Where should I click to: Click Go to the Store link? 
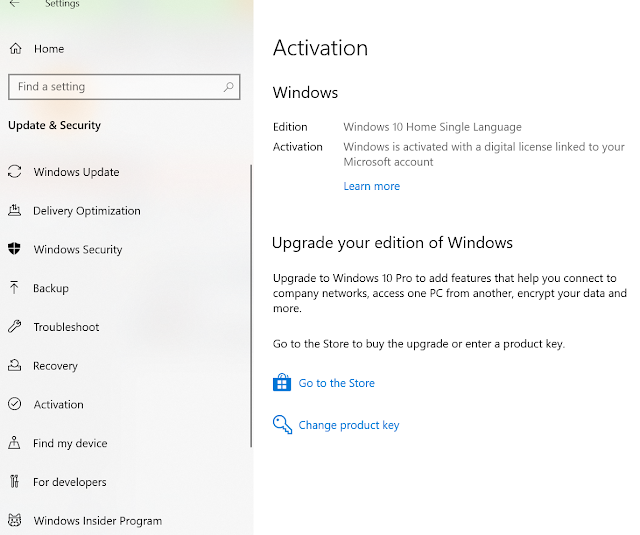click(x=336, y=383)
